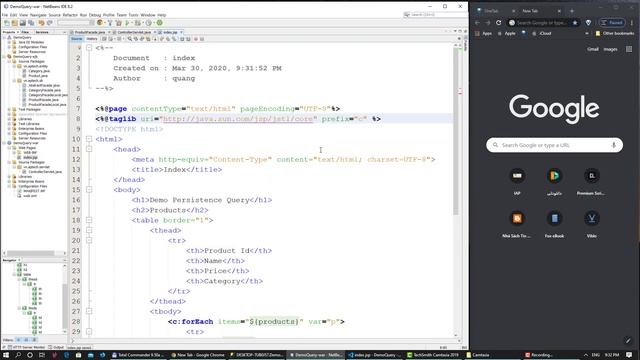640x360 pixels.
Task: Open Google apps grid icon
Action: pyautogui.click(x=629, y=49)
